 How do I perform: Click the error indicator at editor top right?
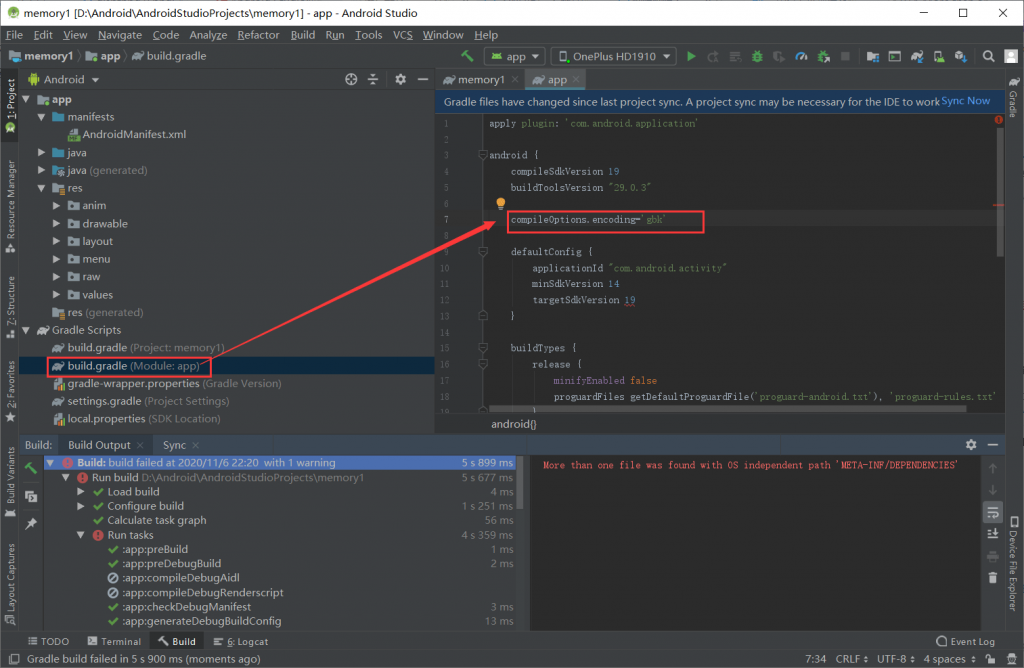click(999, 120)
